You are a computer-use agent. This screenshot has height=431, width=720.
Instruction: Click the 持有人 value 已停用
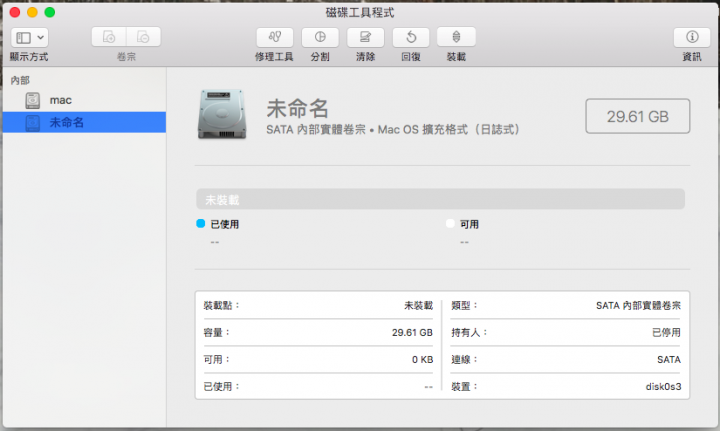(666, 332)
